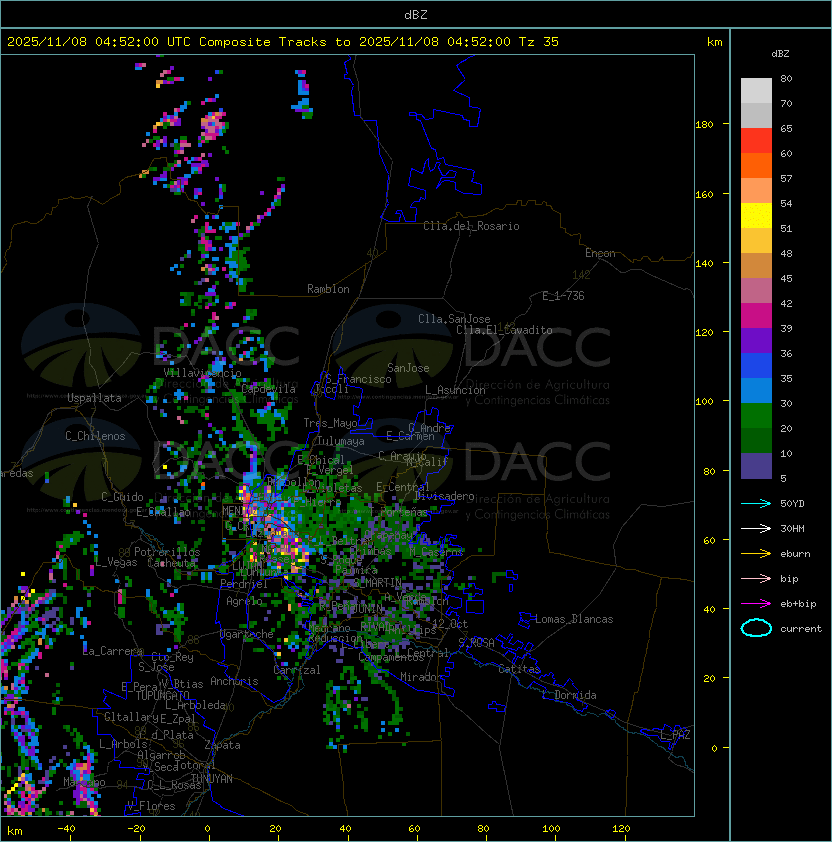This screenshot has width=832, height=842.
Task: Click the 'Tulumaya' map label
Action: click(x=341, y=441)
